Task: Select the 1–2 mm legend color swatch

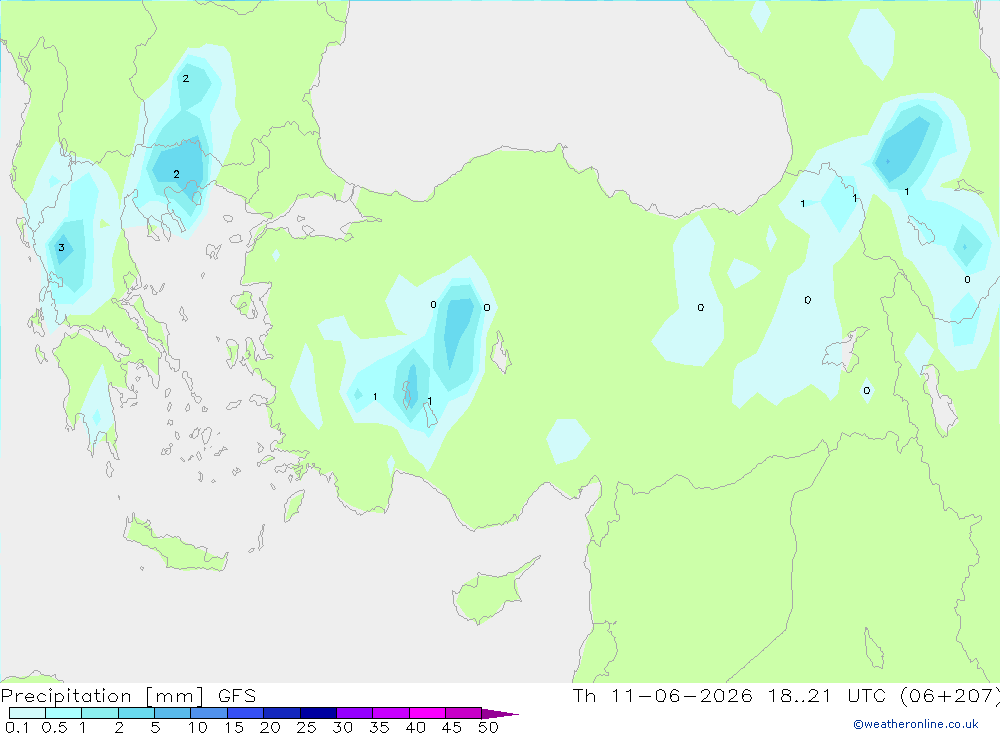Action: (x=100, y=713)
